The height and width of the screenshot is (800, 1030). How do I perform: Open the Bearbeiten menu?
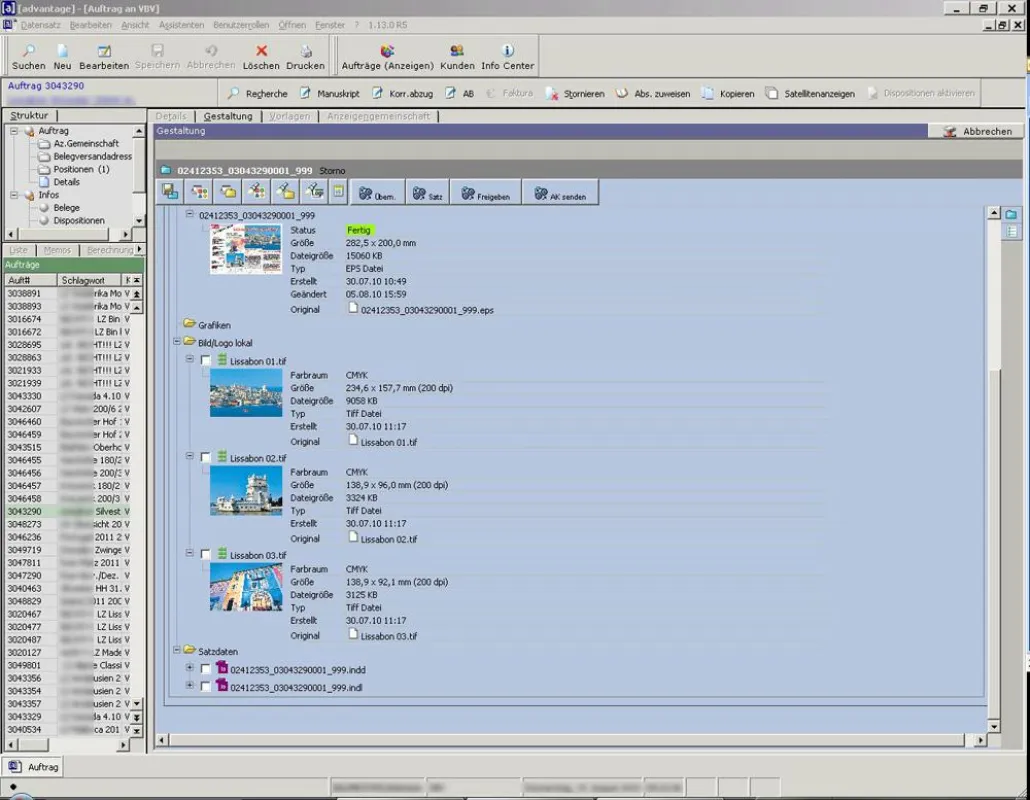pos(91,25)
